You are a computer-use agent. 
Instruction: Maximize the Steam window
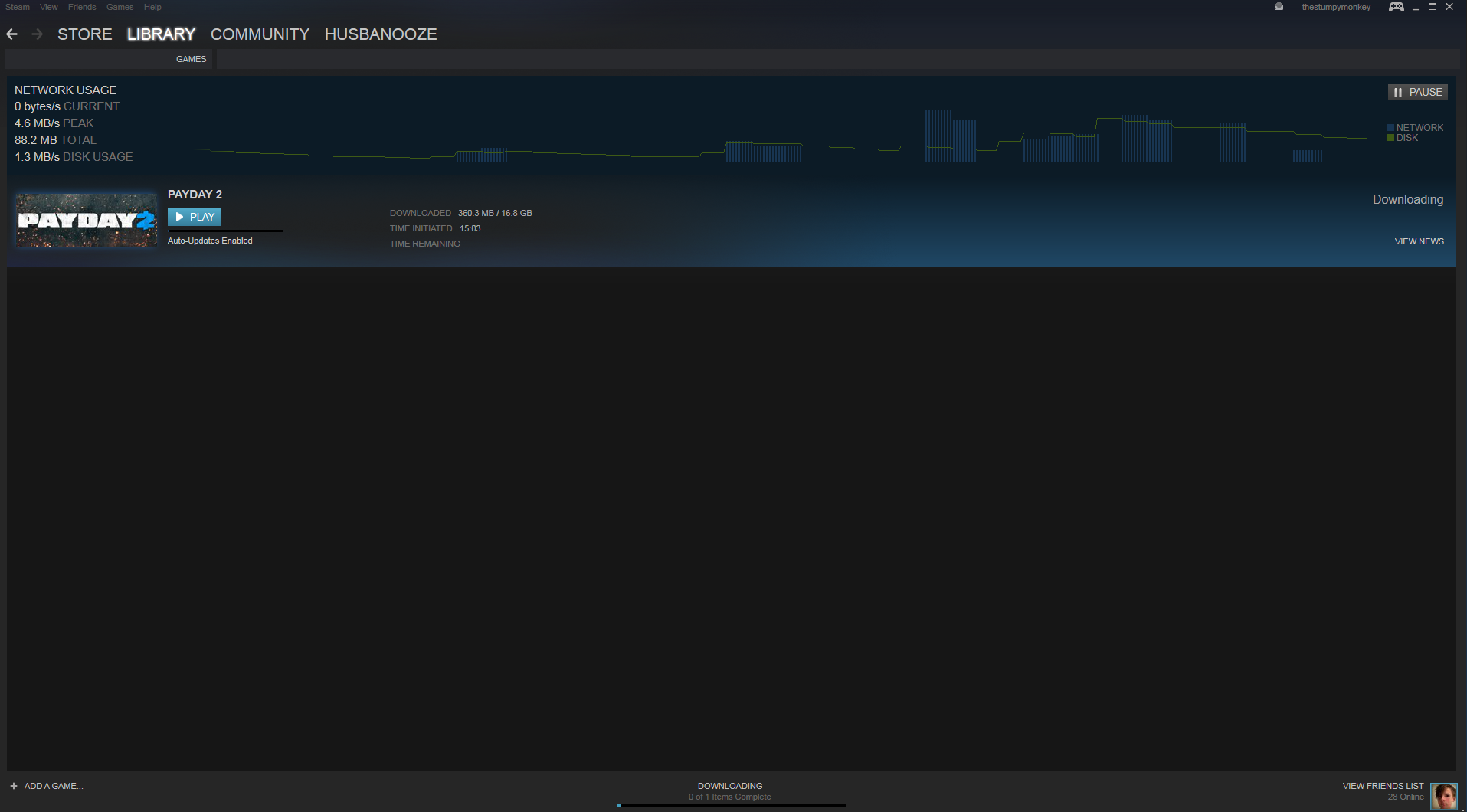pyautogui.click(x=1433, y=7)
